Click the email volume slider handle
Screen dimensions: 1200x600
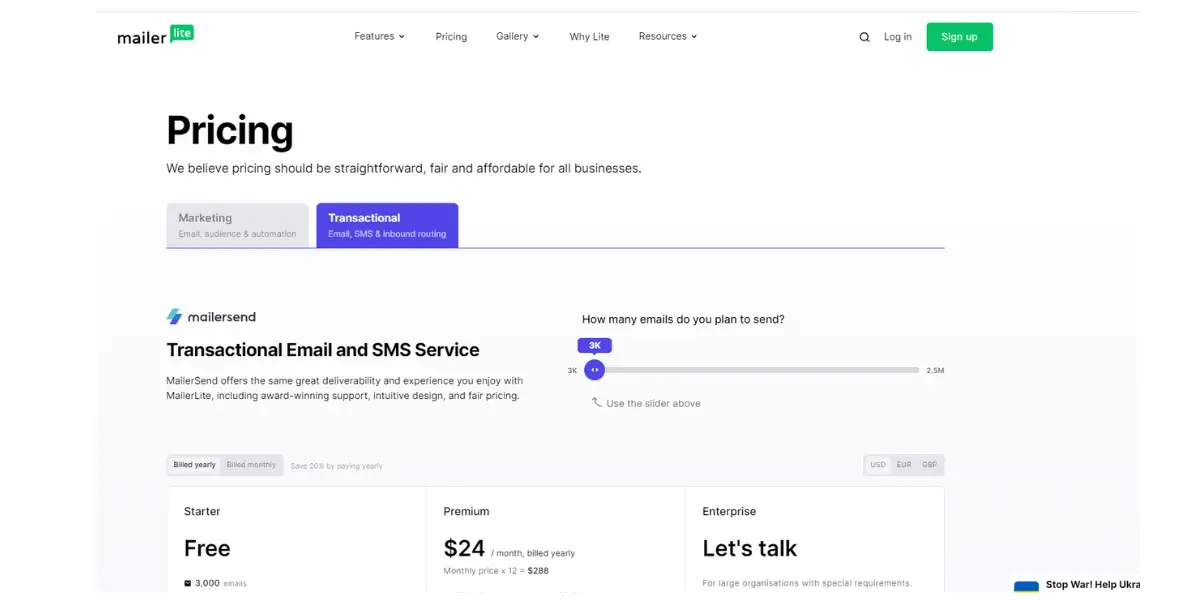594,370
